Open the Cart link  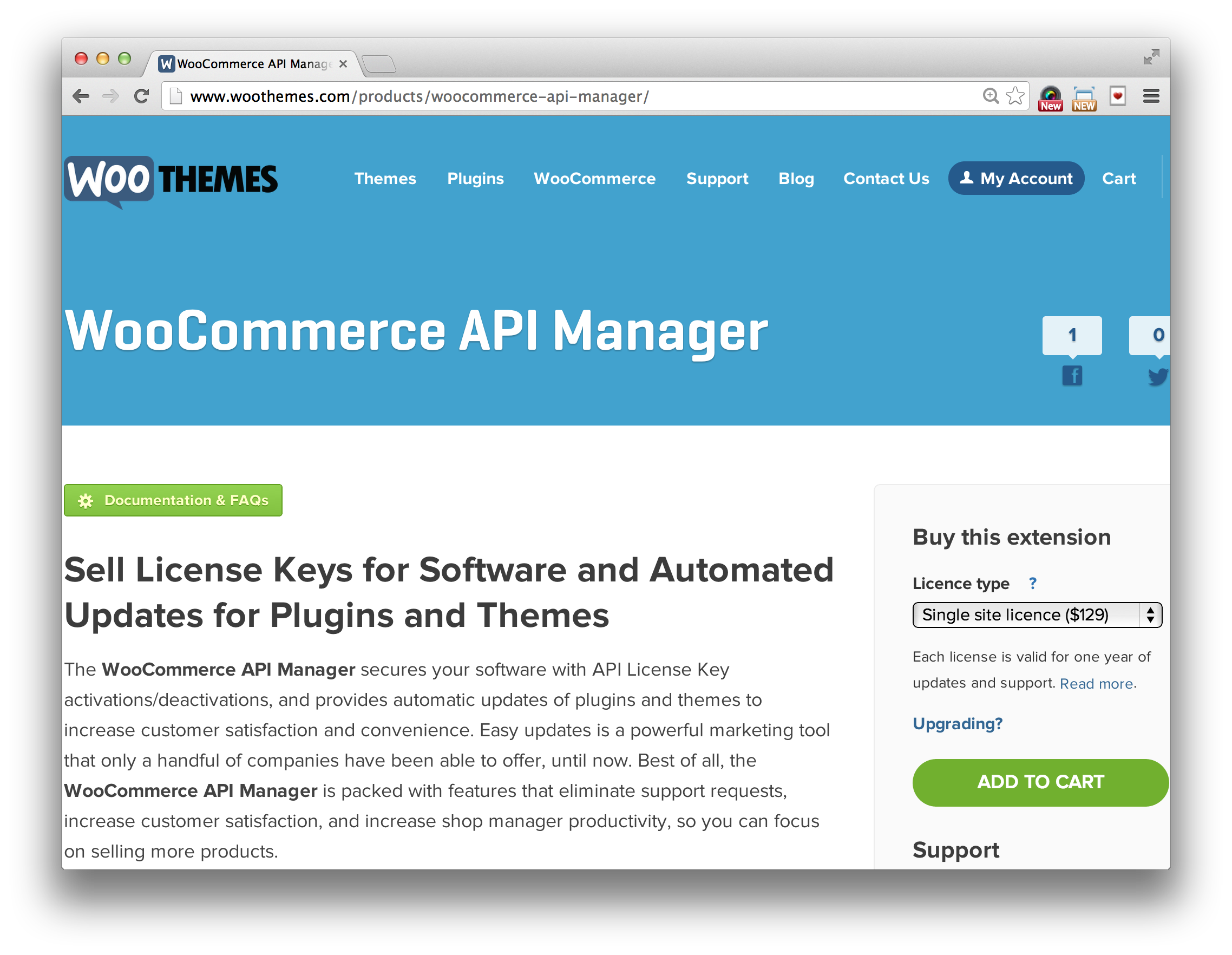1119,178
